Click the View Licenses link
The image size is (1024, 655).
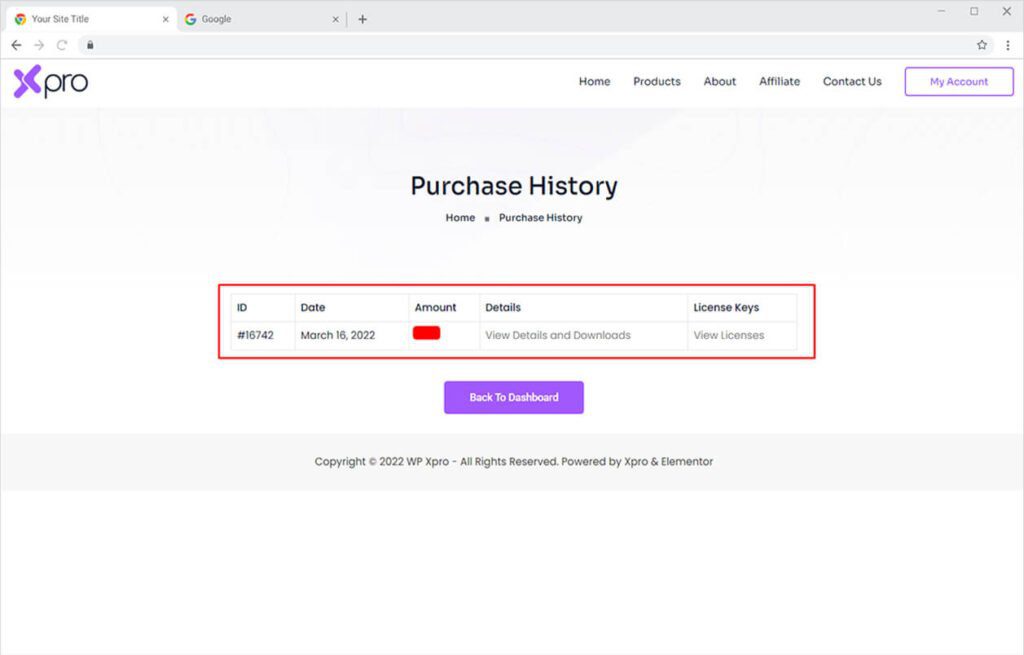(728, 335)
